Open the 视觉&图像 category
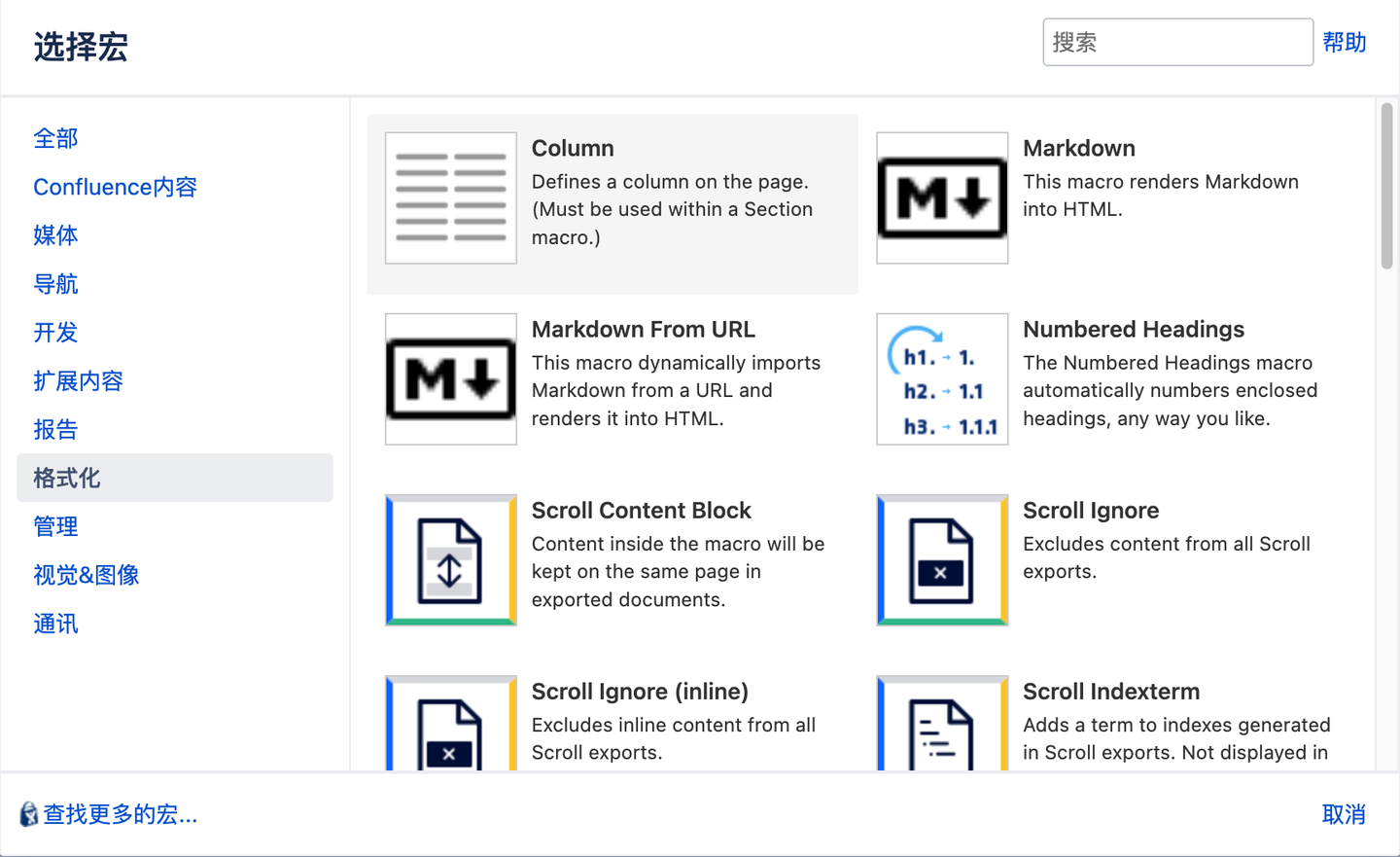The image size is (1400, 857). 86,575
